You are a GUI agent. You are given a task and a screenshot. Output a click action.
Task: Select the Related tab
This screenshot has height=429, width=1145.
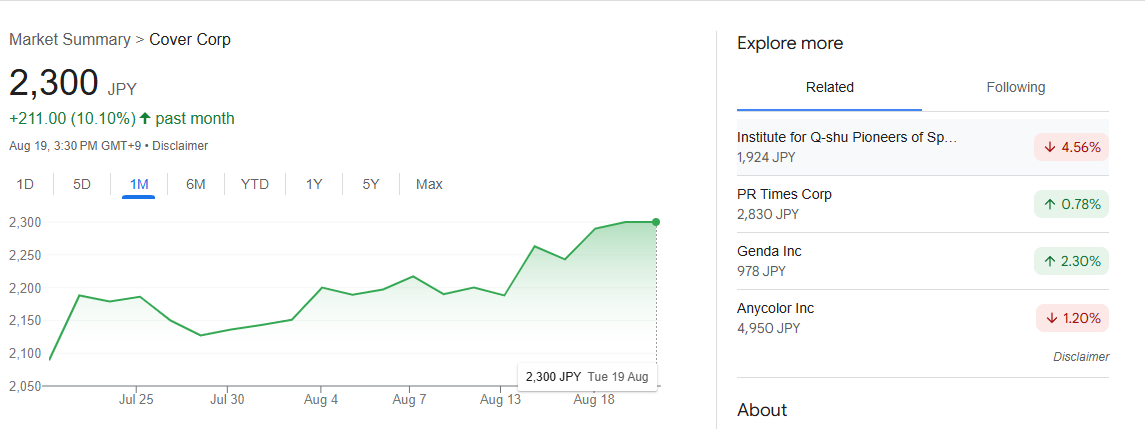[829, 88]
